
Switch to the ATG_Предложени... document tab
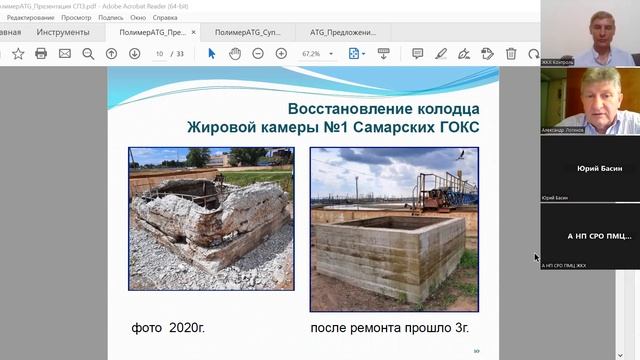pyautogui.click(x=343, y=32)
